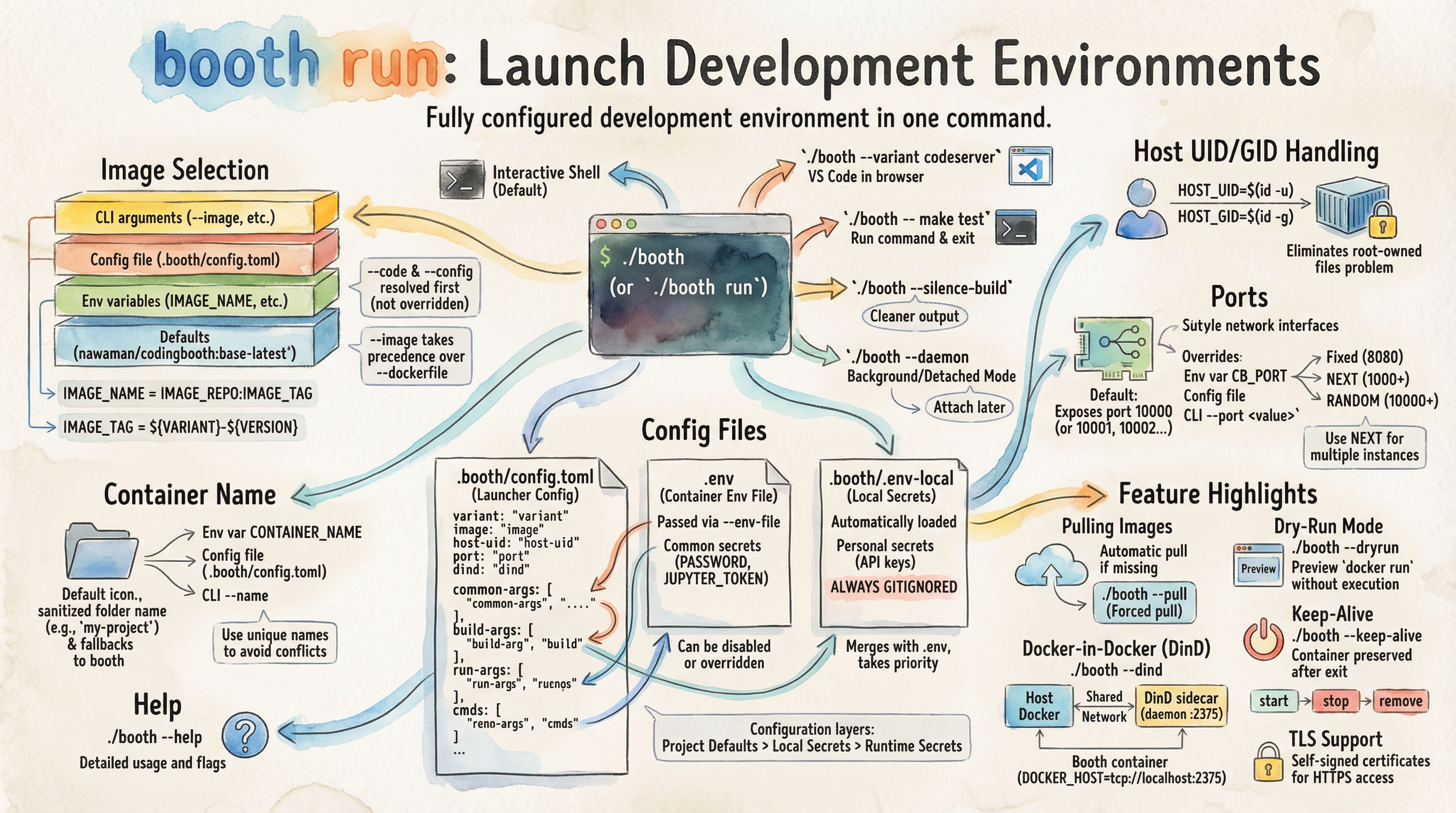Click 'Env var CONTAINER_NAME' text
The height and width of the screenshot is (813, 1456).
[x=282, y=532]
